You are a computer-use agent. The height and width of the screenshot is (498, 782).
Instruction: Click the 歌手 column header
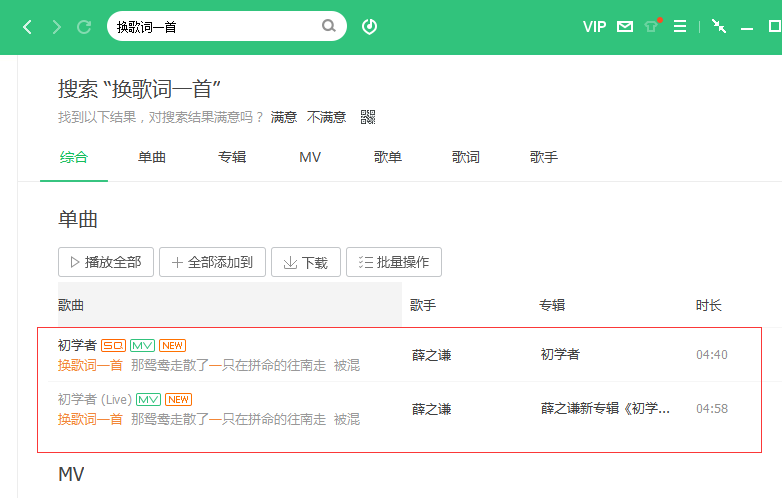coord(423,305)
